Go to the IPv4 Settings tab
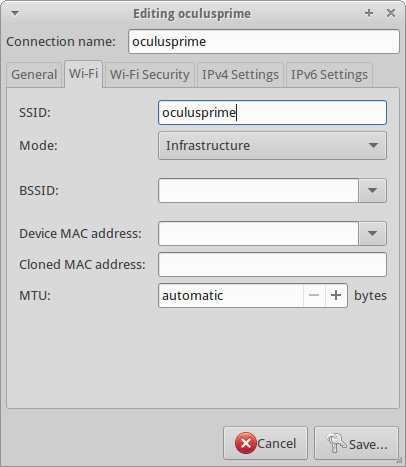The height and width of the screenshot is (467, 406). coord(240,75)
